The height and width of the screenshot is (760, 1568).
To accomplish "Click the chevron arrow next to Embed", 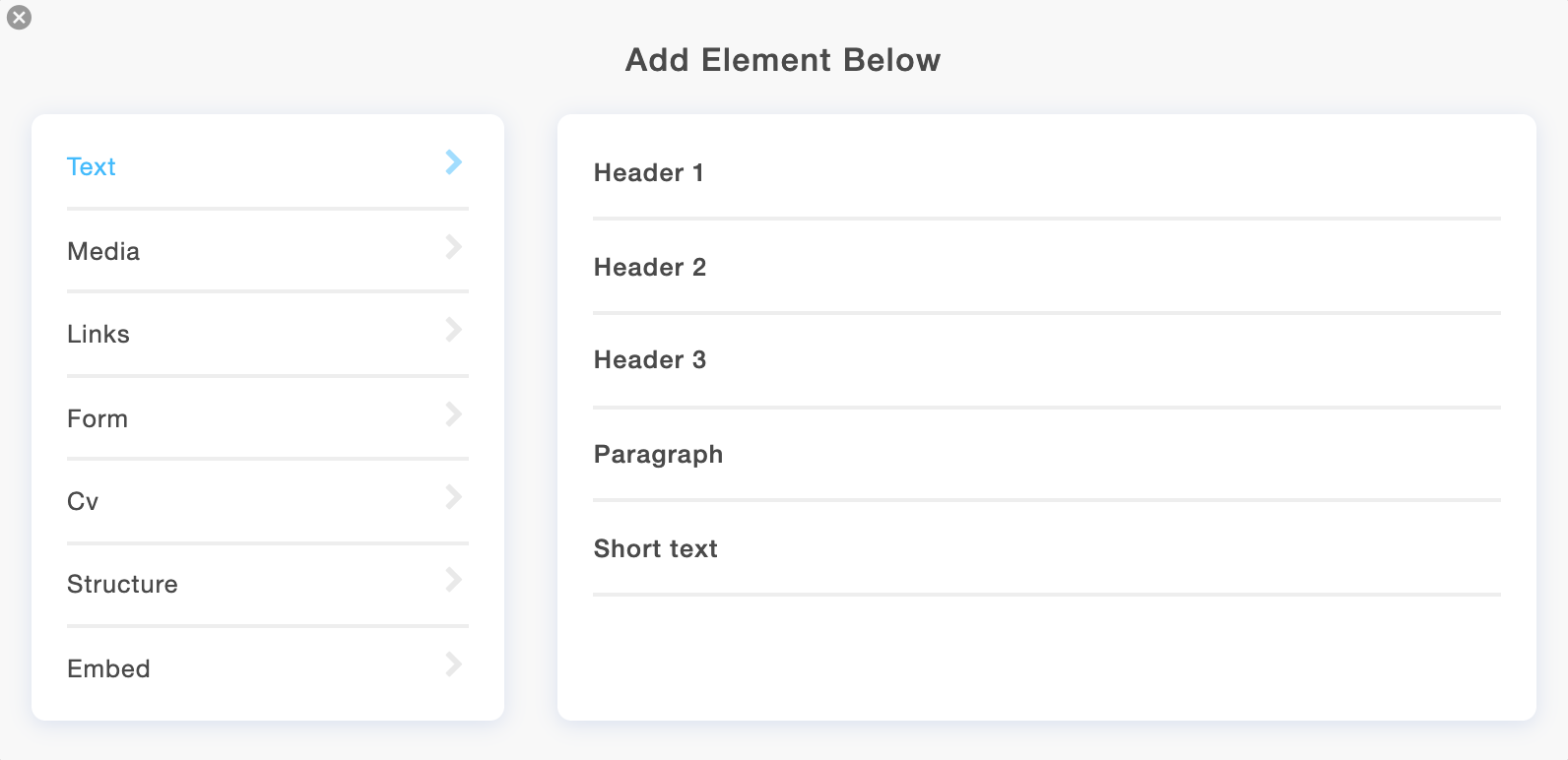I will tap(453, 665).
